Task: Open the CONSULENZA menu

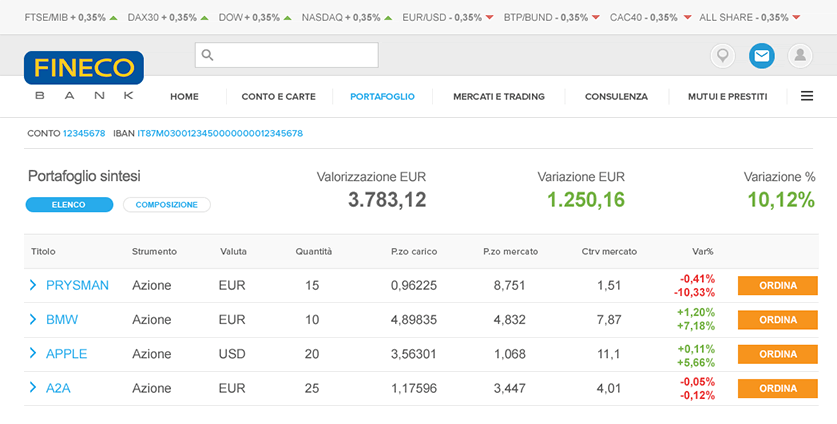Action: pos(617,97)
